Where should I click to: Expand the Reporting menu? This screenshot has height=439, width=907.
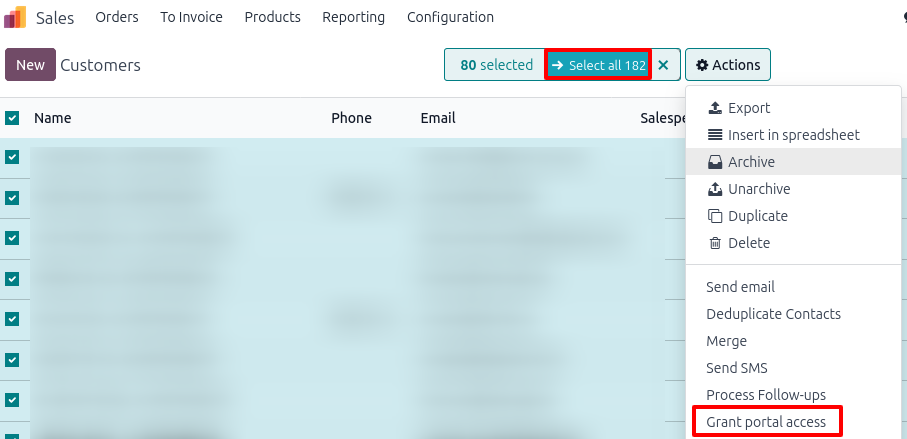click(353, 17)
